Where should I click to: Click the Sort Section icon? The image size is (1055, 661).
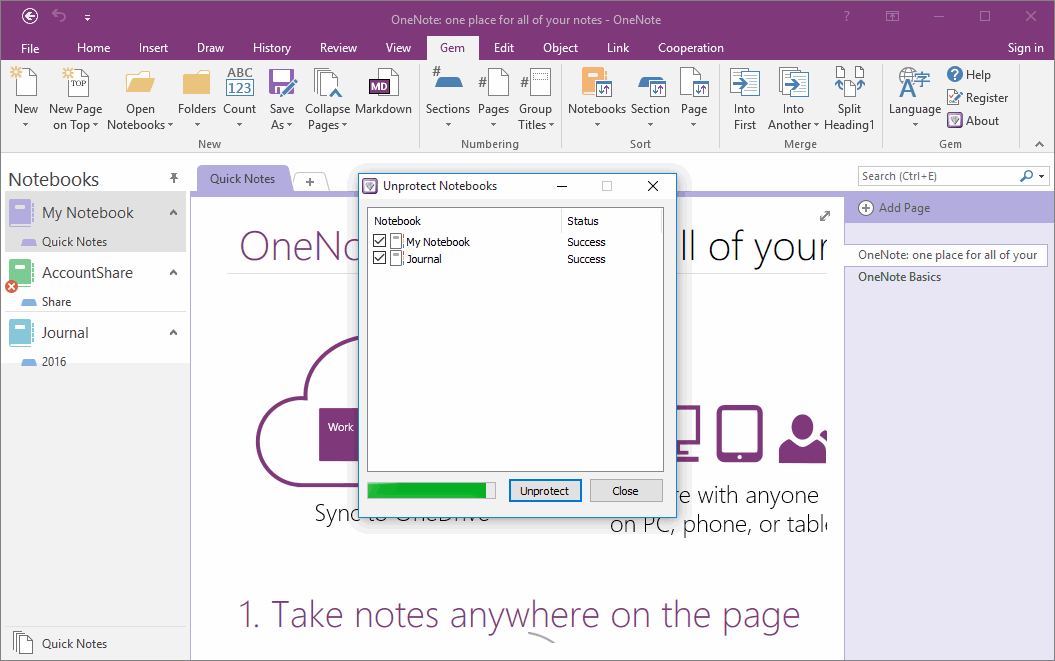[650, 85]
